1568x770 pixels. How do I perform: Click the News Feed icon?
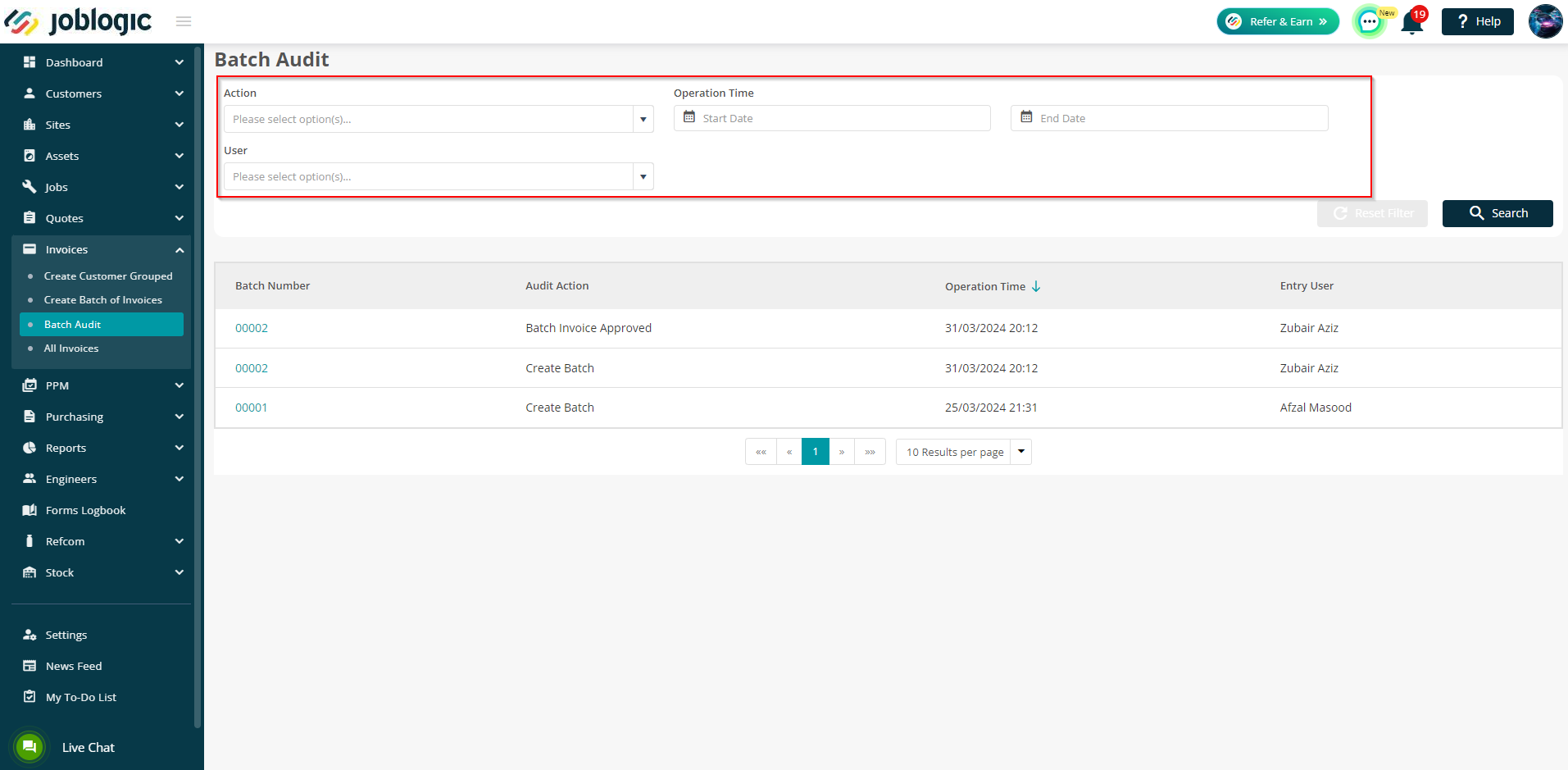(x=30, y=666)
